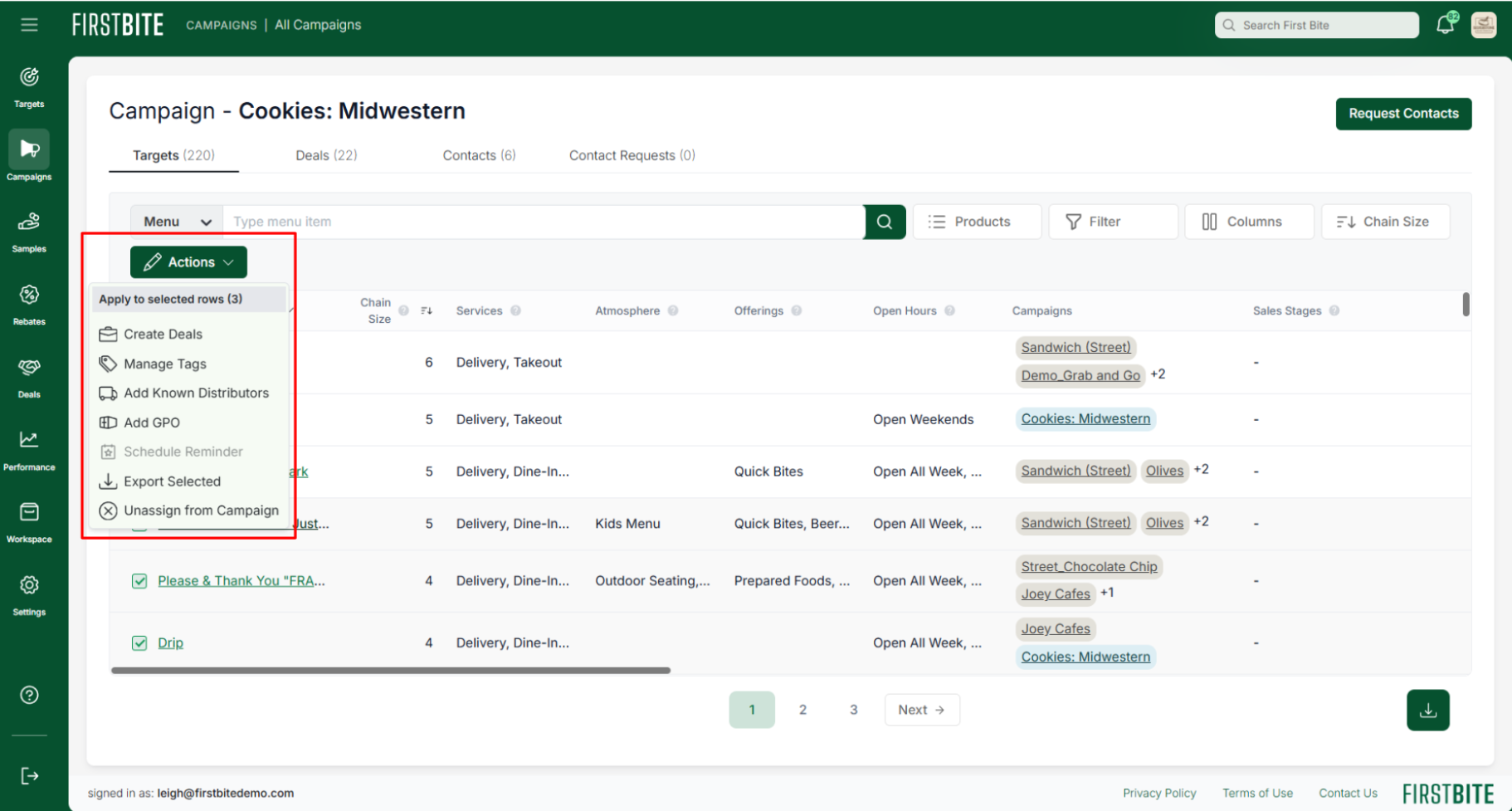
Task: Focus the Search First Bite field
Action: 1317,25
